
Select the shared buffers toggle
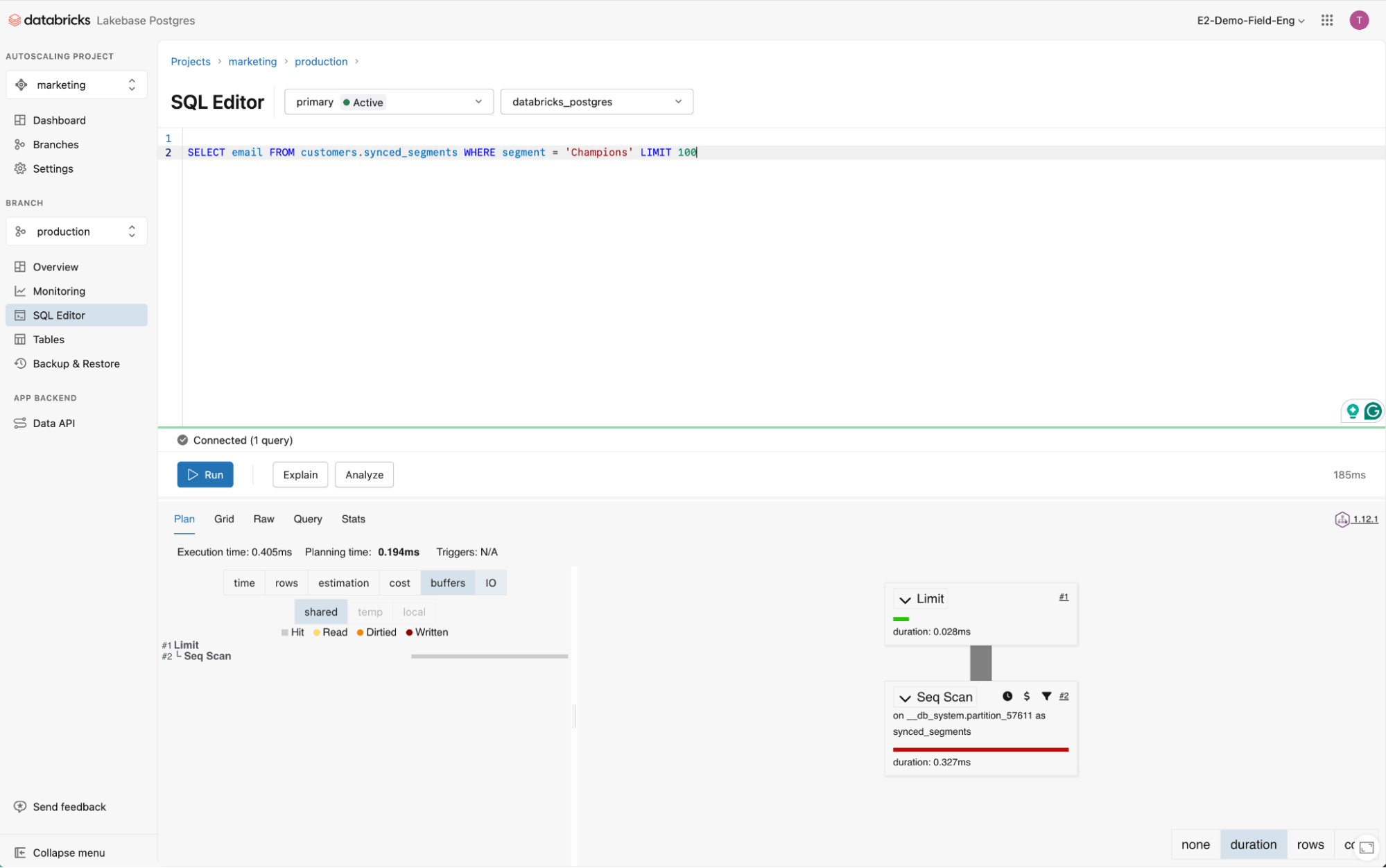click(x=320, y=612)
